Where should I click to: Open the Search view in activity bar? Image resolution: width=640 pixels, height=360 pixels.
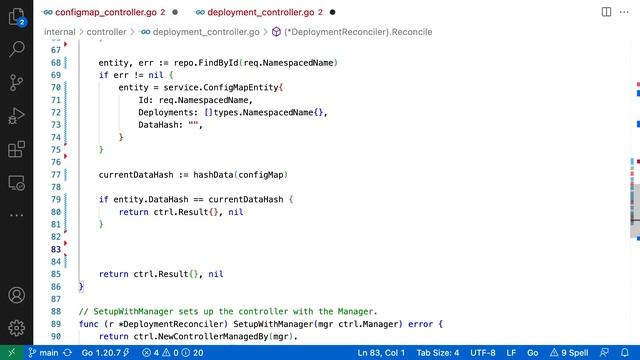16,49
